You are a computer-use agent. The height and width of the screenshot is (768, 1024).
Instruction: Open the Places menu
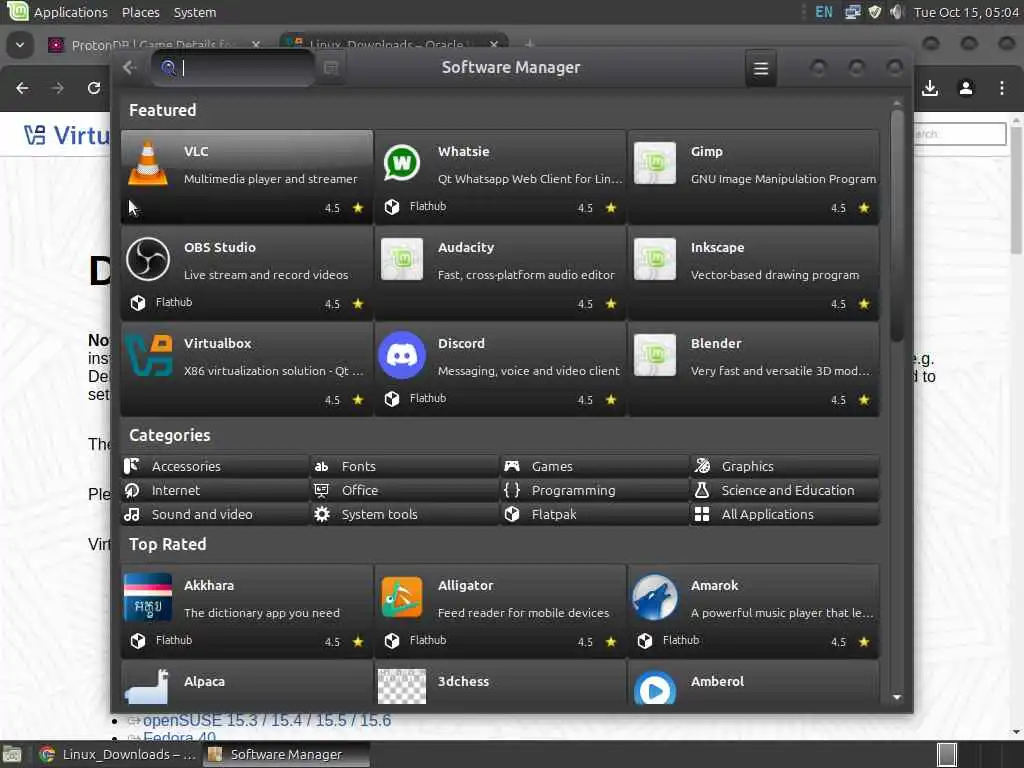[x=140, y=12]
